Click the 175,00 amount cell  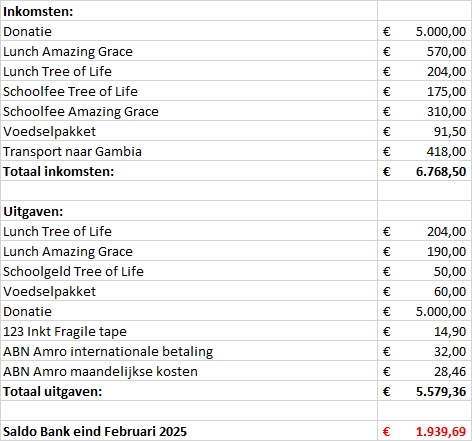(424, 91)
